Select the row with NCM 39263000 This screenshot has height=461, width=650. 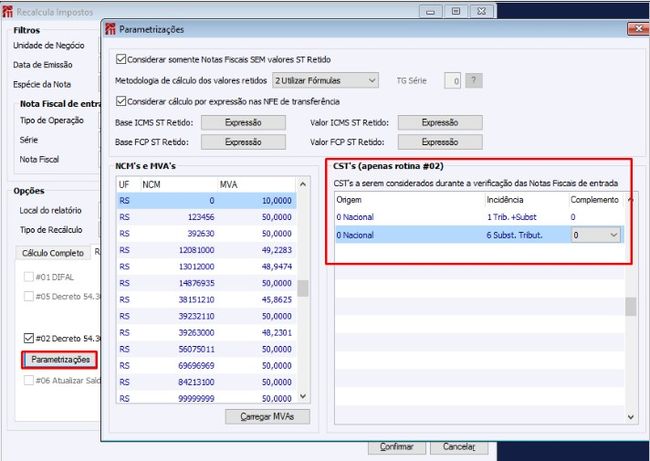[206, 332]
